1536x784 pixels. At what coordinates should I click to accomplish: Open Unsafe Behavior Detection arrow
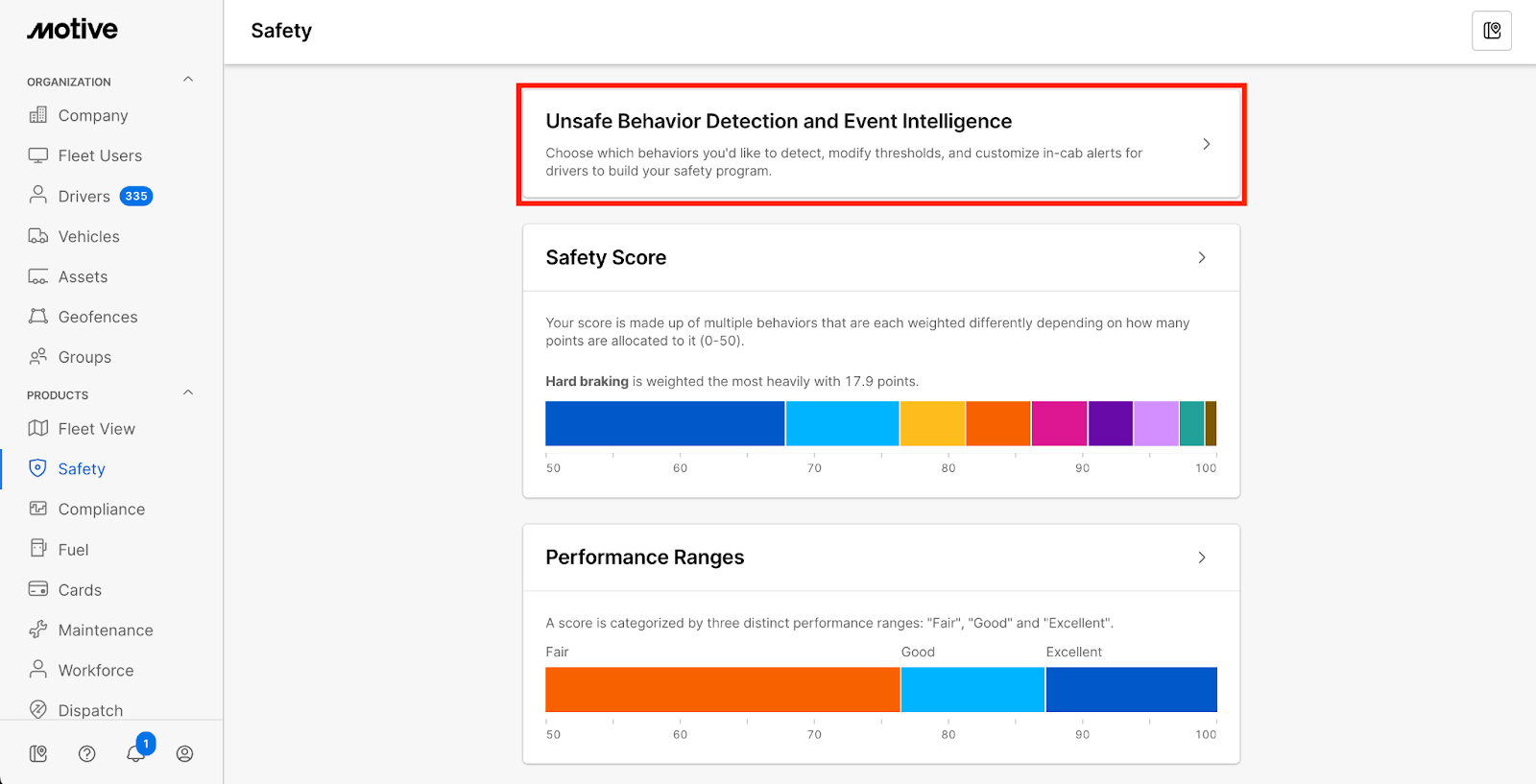pos(1207,144)
